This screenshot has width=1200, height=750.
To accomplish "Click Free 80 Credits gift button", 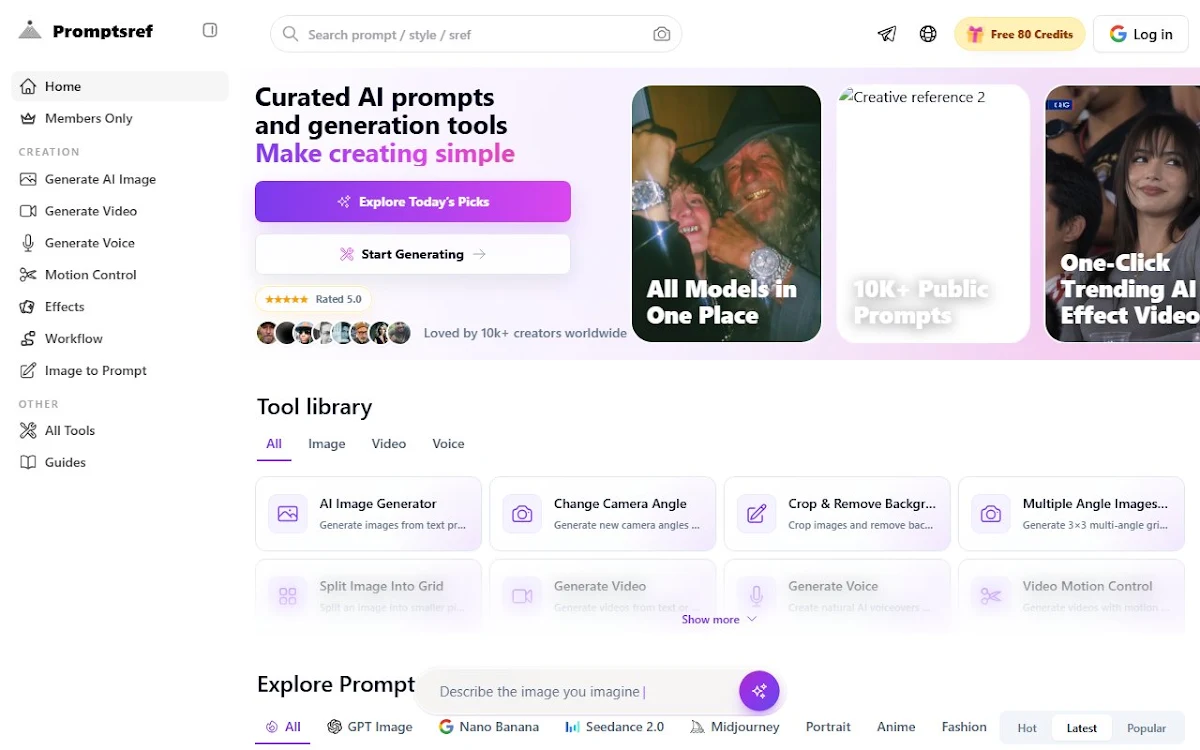I will click(x=1019, y=34).
